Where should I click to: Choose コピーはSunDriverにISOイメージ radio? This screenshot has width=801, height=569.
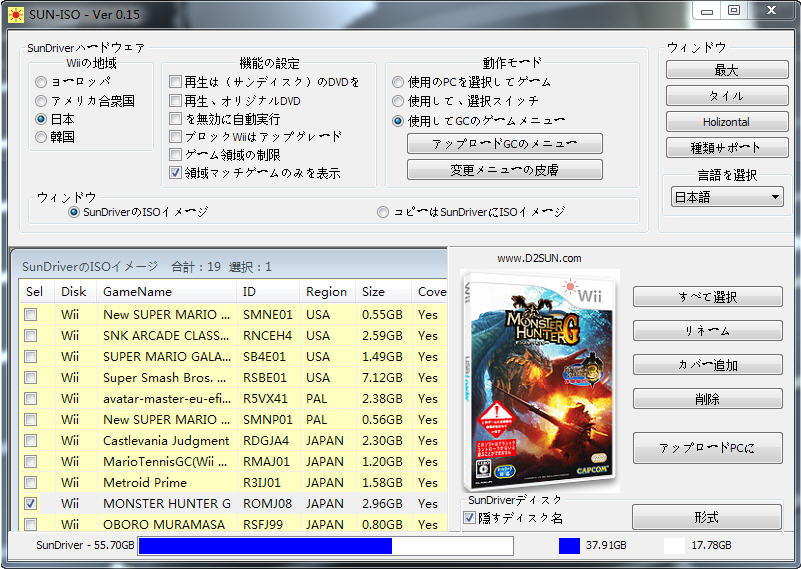[383, 212]
